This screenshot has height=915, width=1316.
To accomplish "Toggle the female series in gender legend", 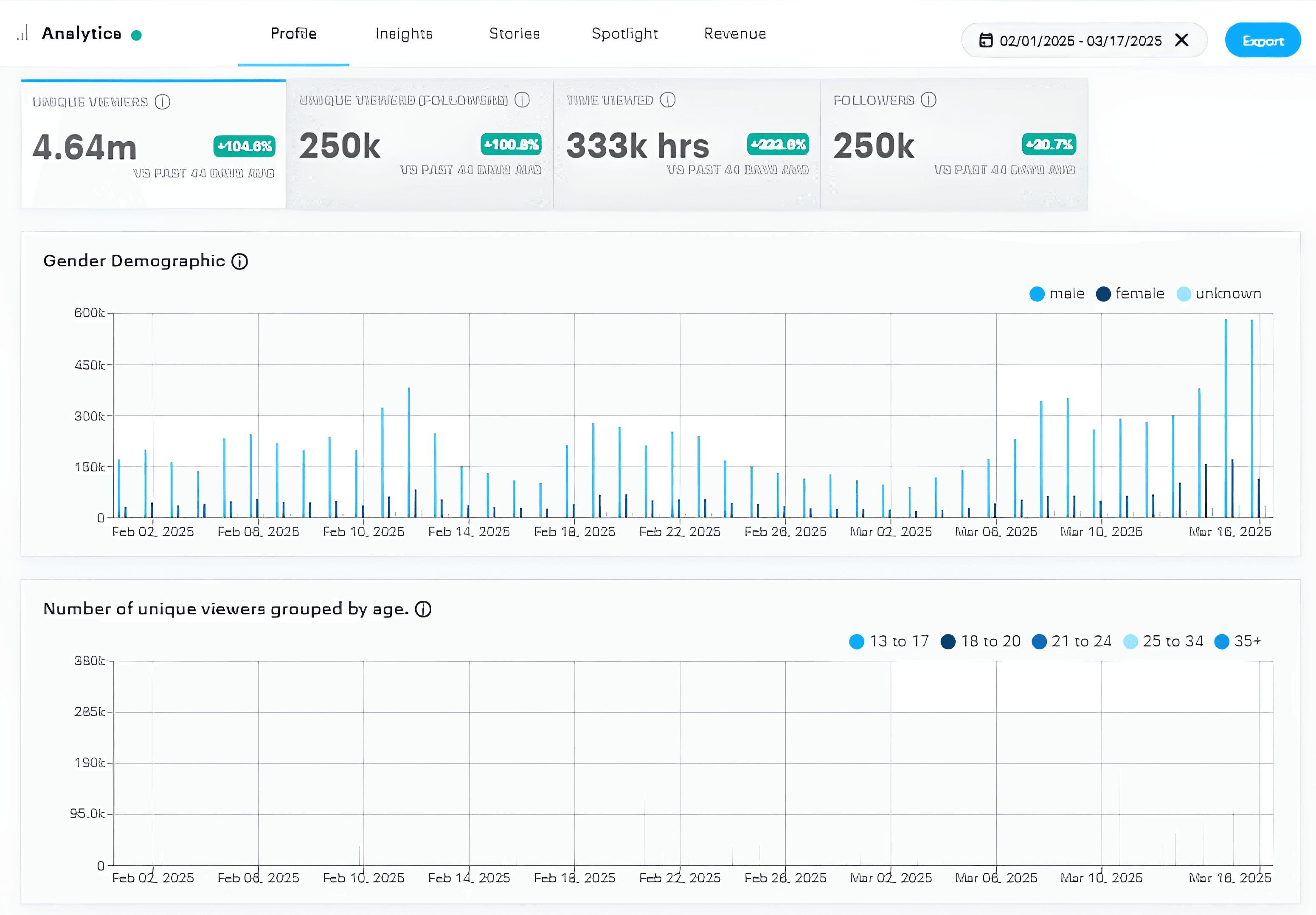I will (x=1130, y=294).
